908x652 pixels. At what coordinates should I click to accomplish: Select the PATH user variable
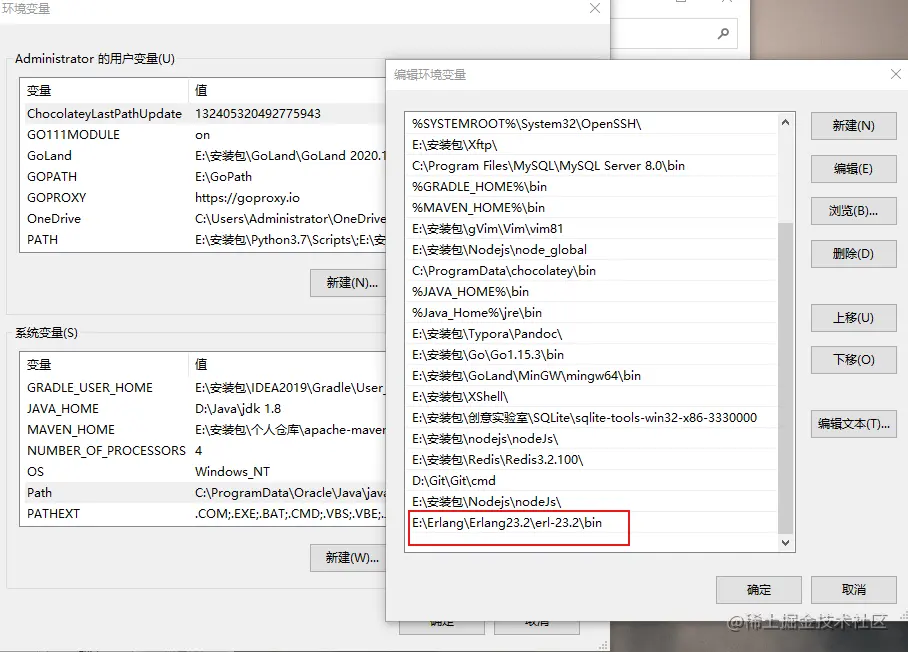click(x=203, y=239)
